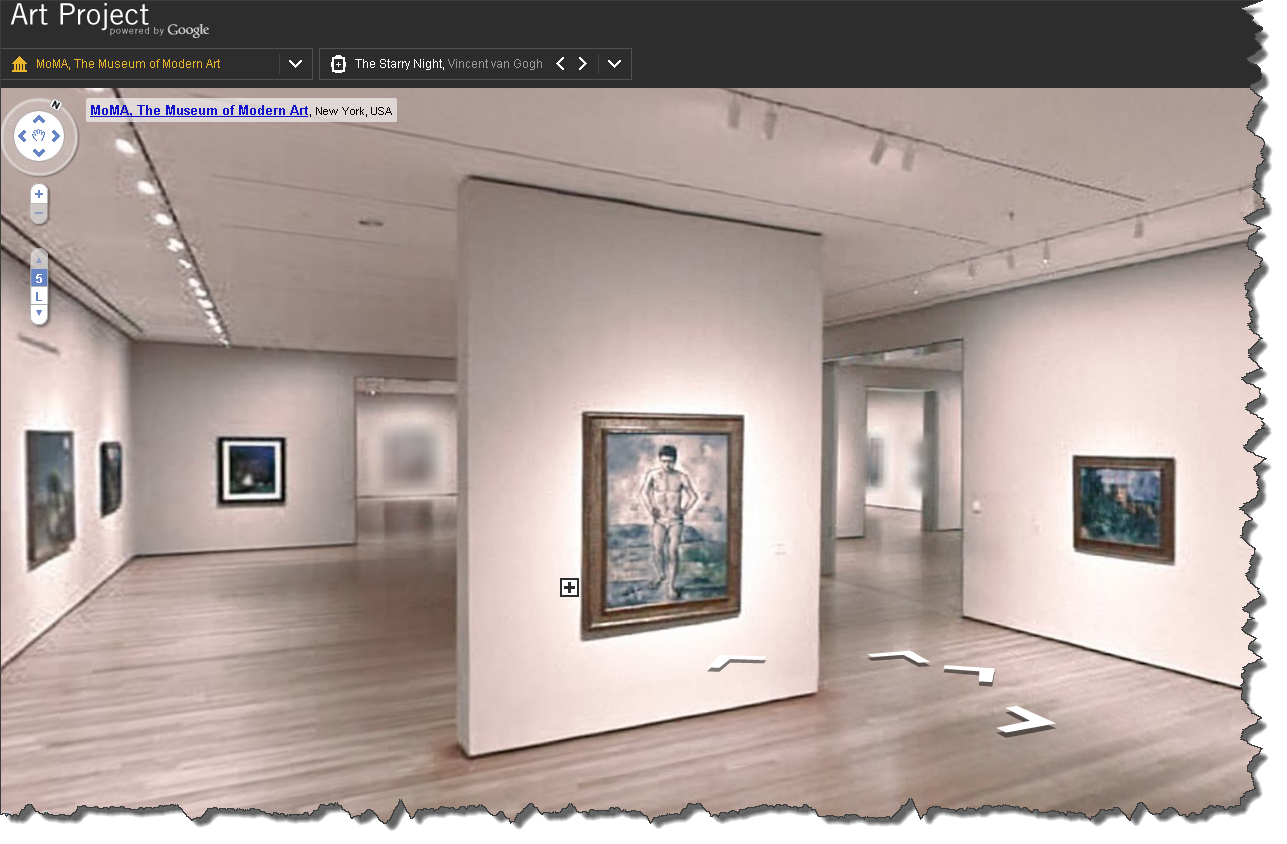
Task: Click the museum building icon in the top bar
Action: [18, 63]
